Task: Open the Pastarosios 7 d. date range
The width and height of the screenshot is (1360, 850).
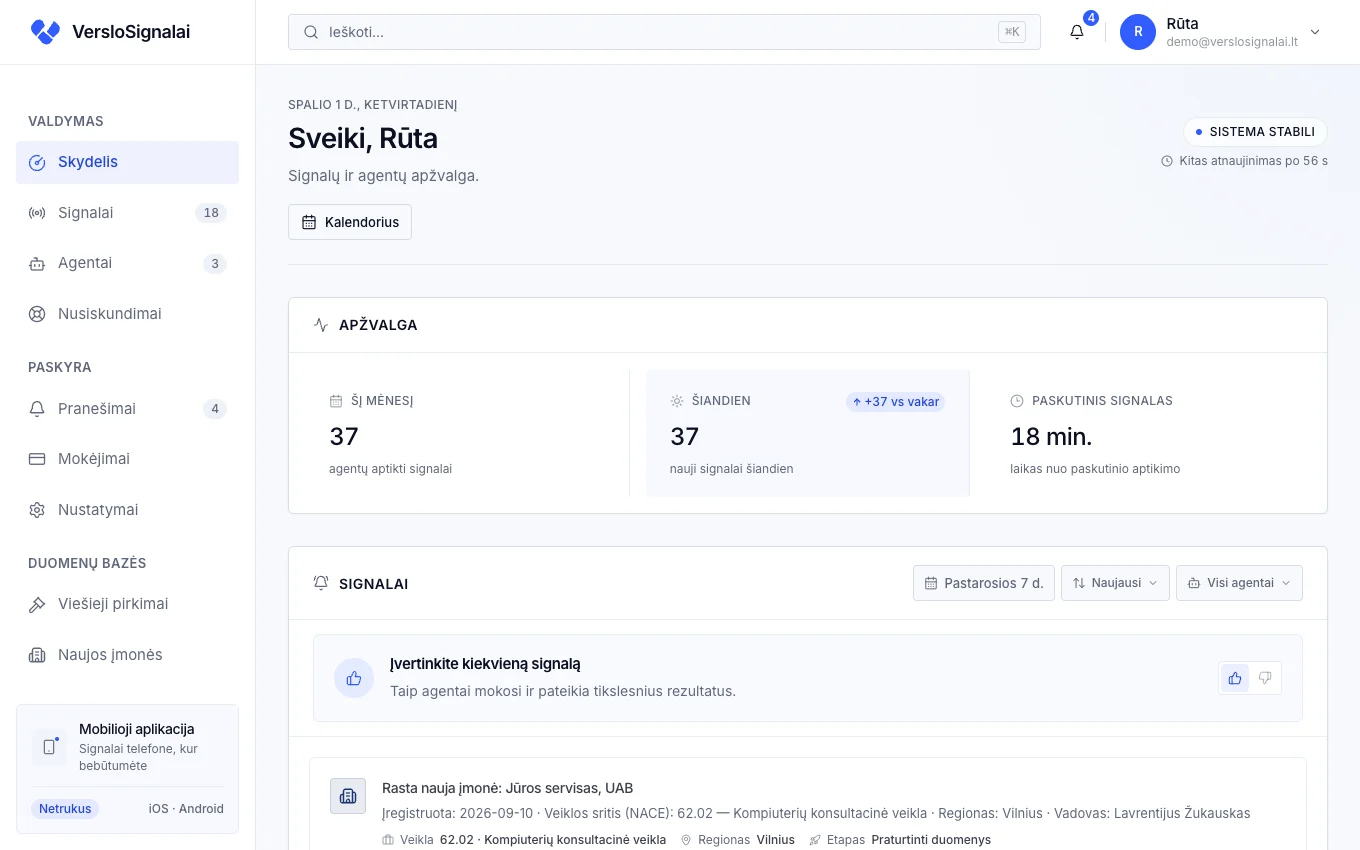Action: pyautogui.click(x=984, y=583)
